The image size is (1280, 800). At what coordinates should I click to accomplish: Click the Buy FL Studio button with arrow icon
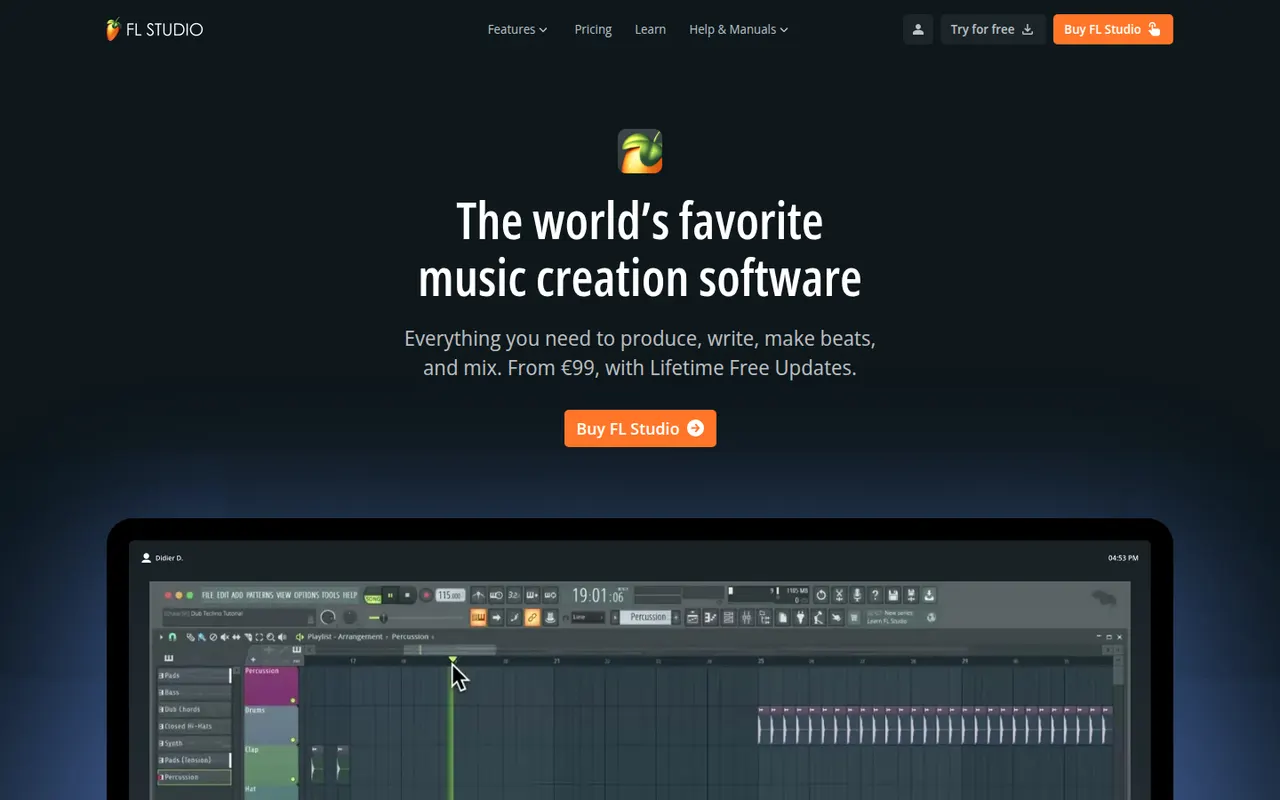640,428
